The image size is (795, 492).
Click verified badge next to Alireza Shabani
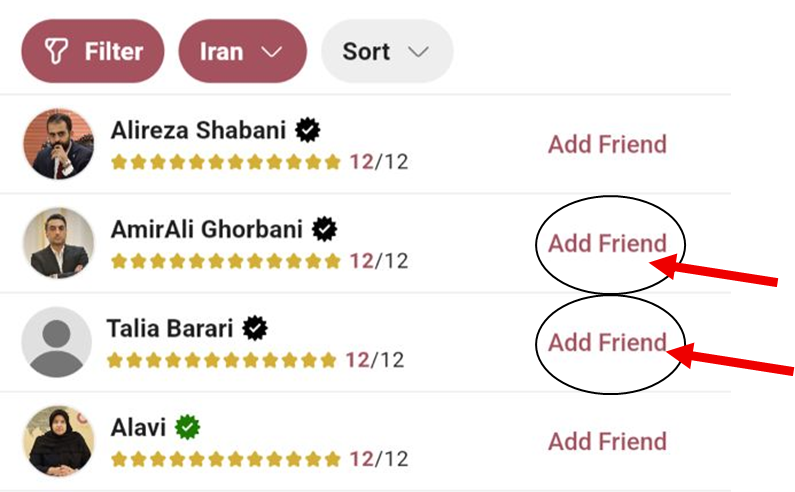tap(308, 129)
